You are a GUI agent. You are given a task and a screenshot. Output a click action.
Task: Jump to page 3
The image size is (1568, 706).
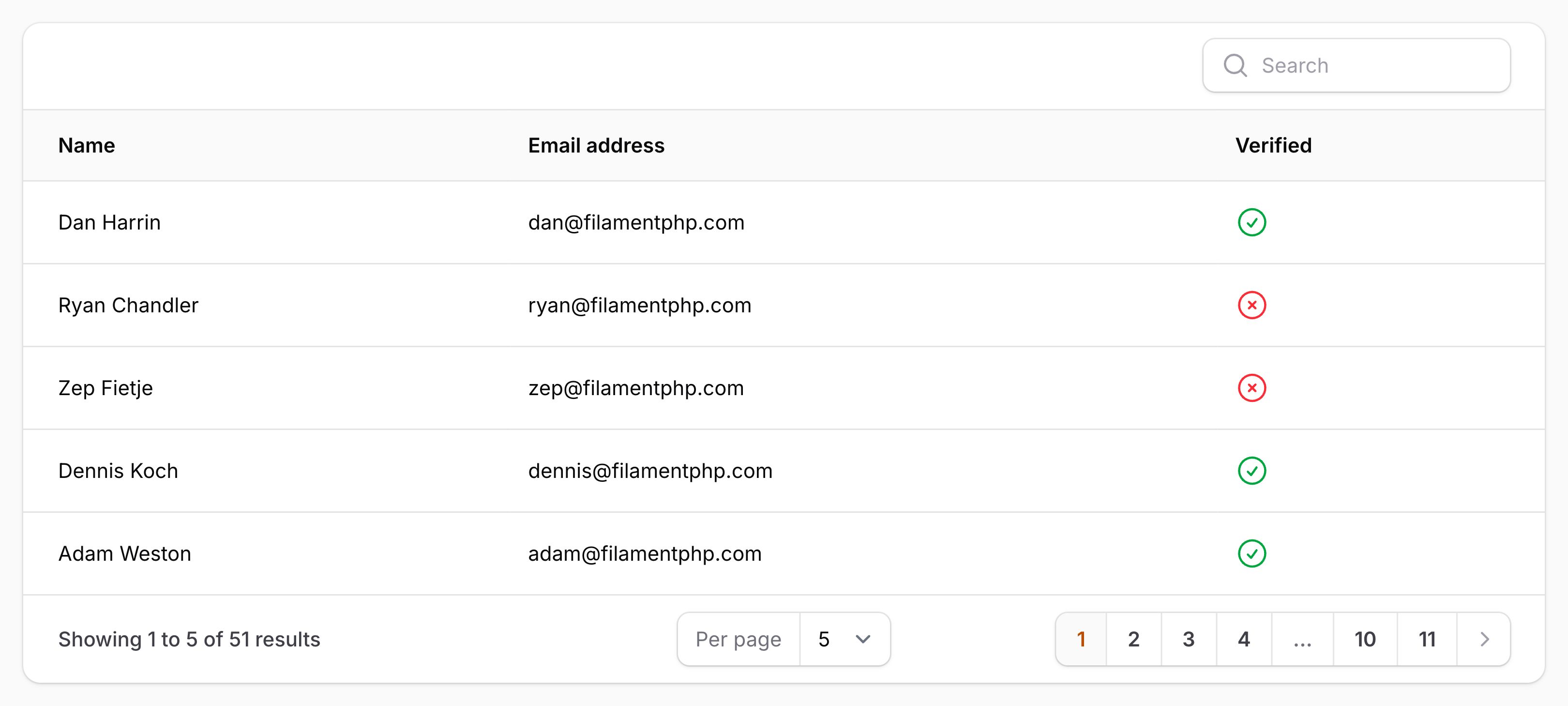pyautogui.click(x=1188, y=639)
